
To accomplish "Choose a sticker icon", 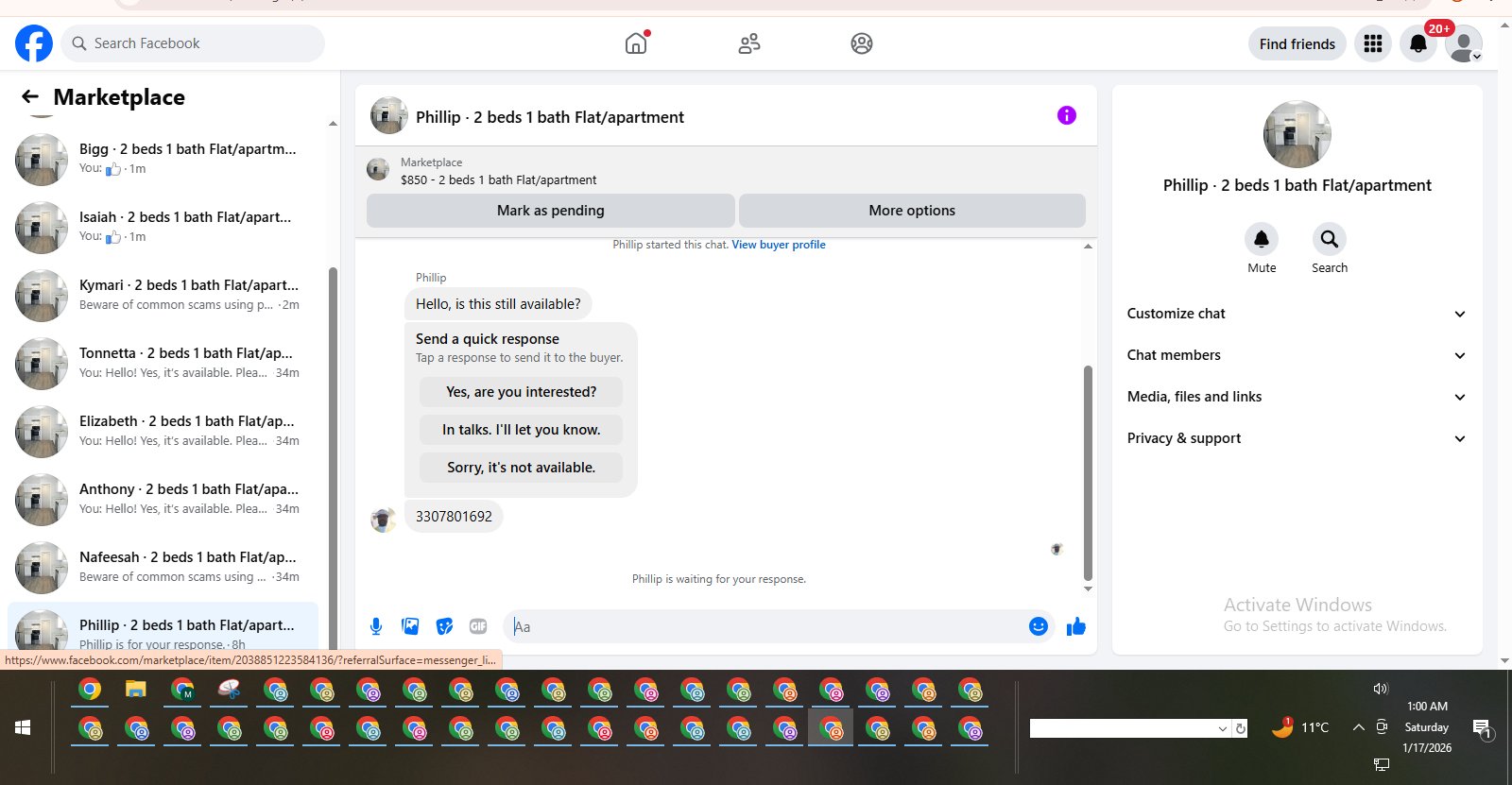I will tap(444, 626).
